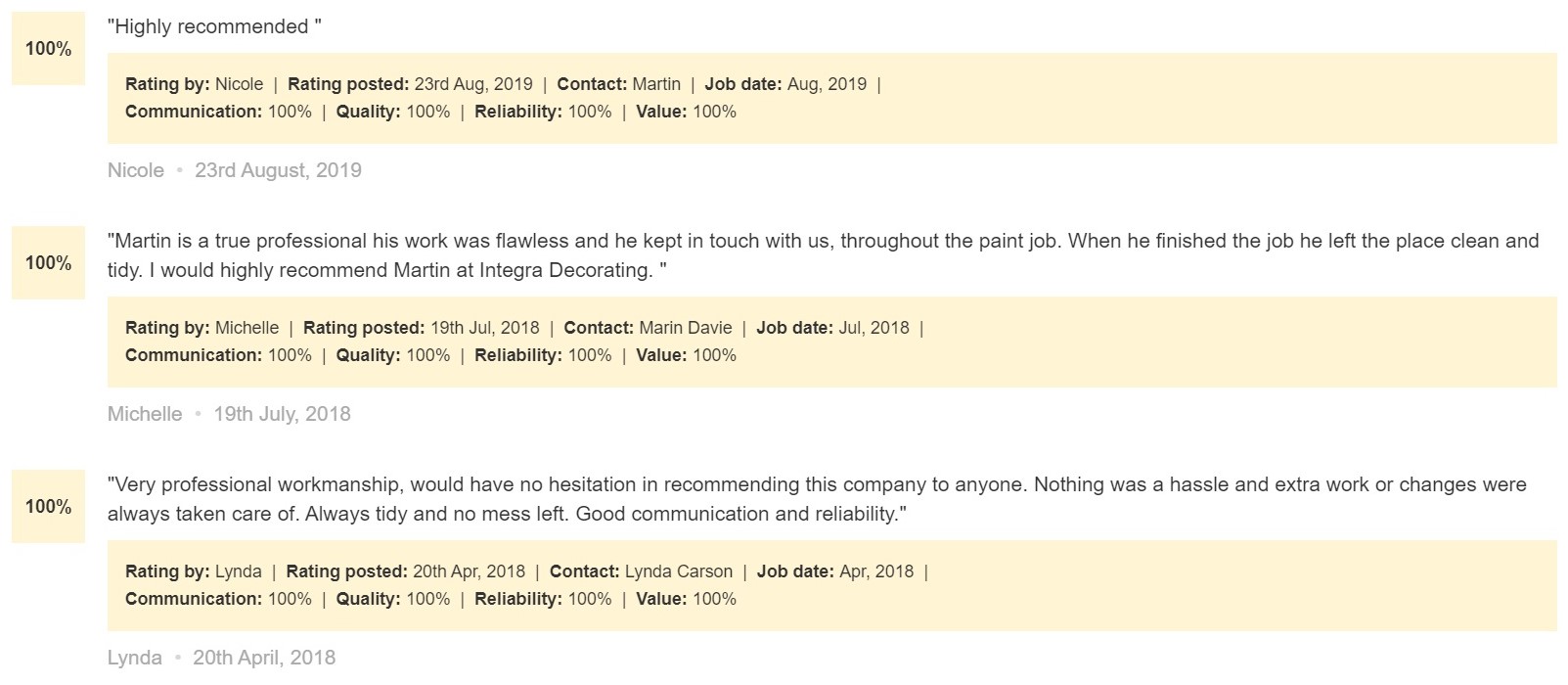The image size is (1568, 685).
Task: Click 'Reliability: 100%' in Lynda's details box
Action: pyautogui.click(x=543, y=599)
